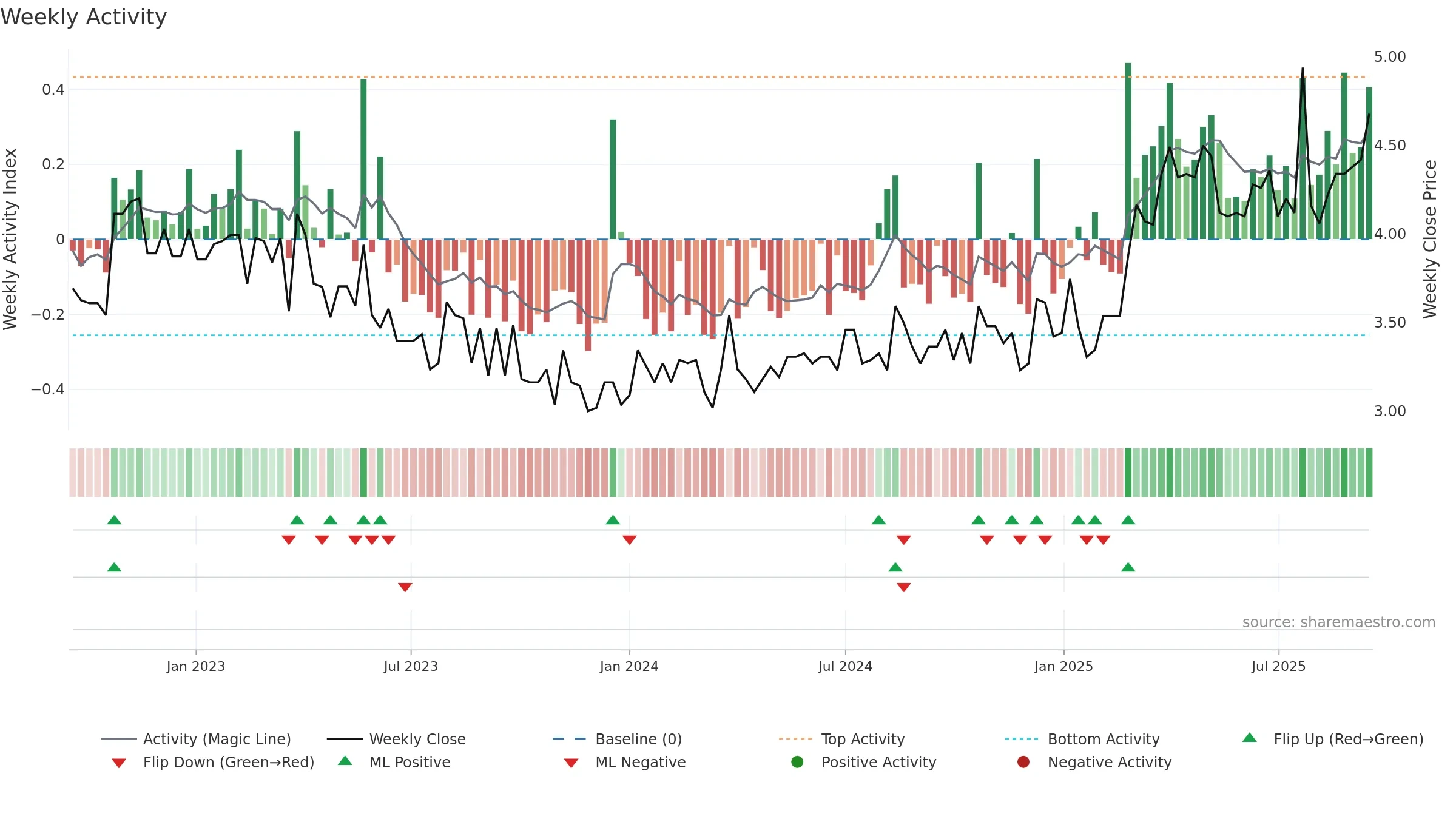Image resolution: width=1456 pixels, height=819 pixels.
Task: Toggle the Top Activity legend entry
Action: pos(842,739)
